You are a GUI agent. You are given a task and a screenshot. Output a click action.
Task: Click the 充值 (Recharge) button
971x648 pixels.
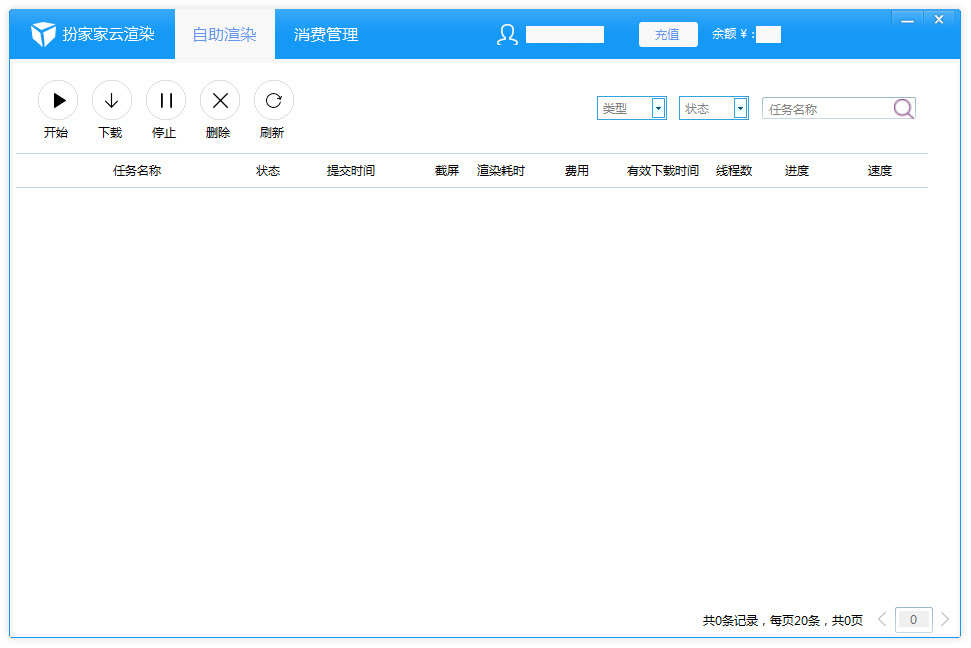pos(667,34)
